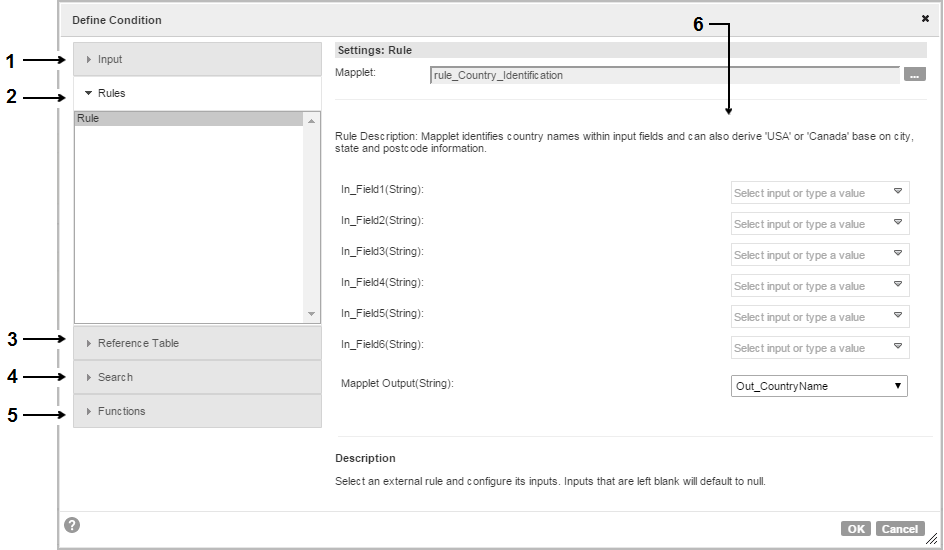Expand the Input section
The height and width of the screenshot is (550, 944).
tap(197, 59)
